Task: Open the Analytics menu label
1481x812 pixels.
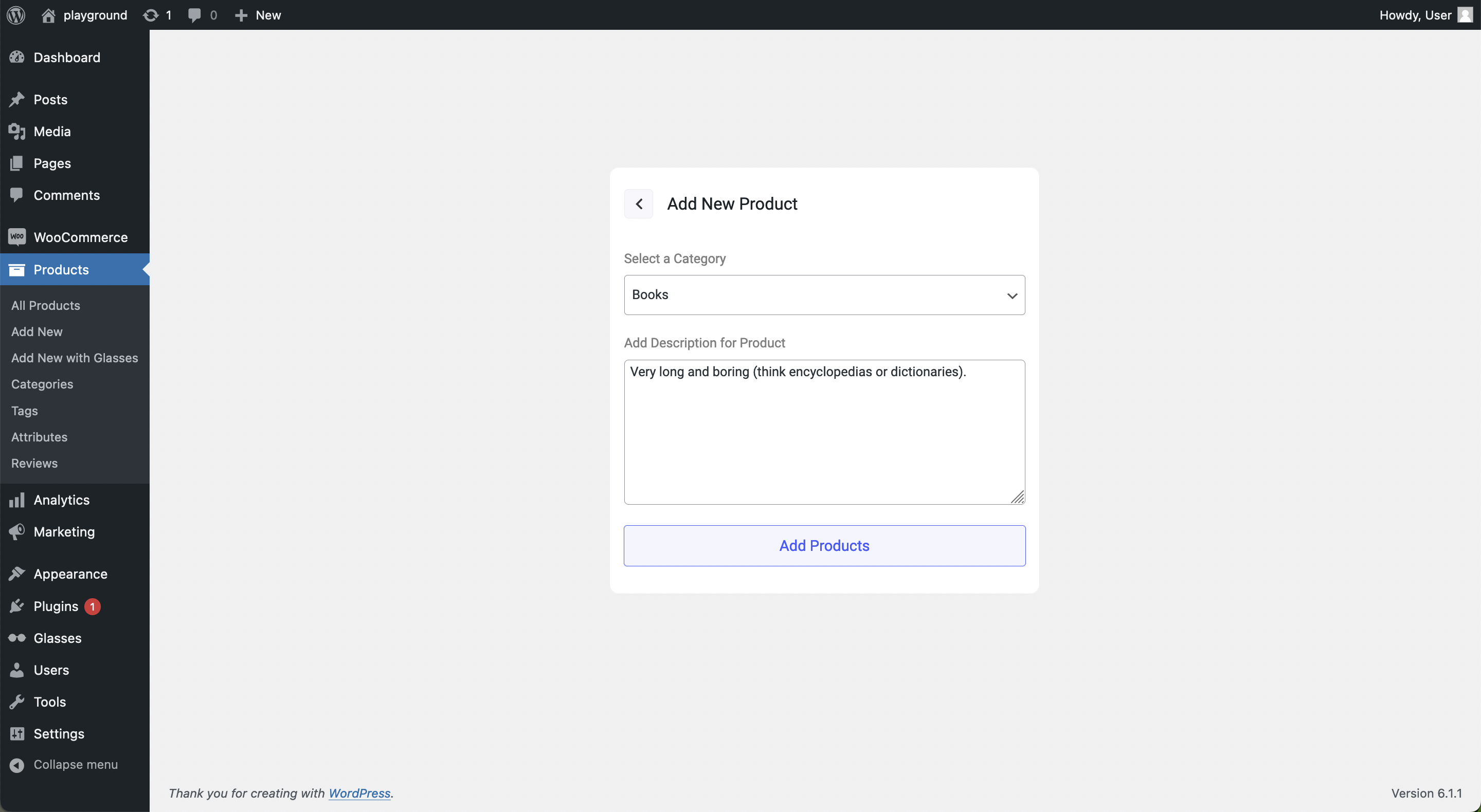Action: tap(62, 500)
